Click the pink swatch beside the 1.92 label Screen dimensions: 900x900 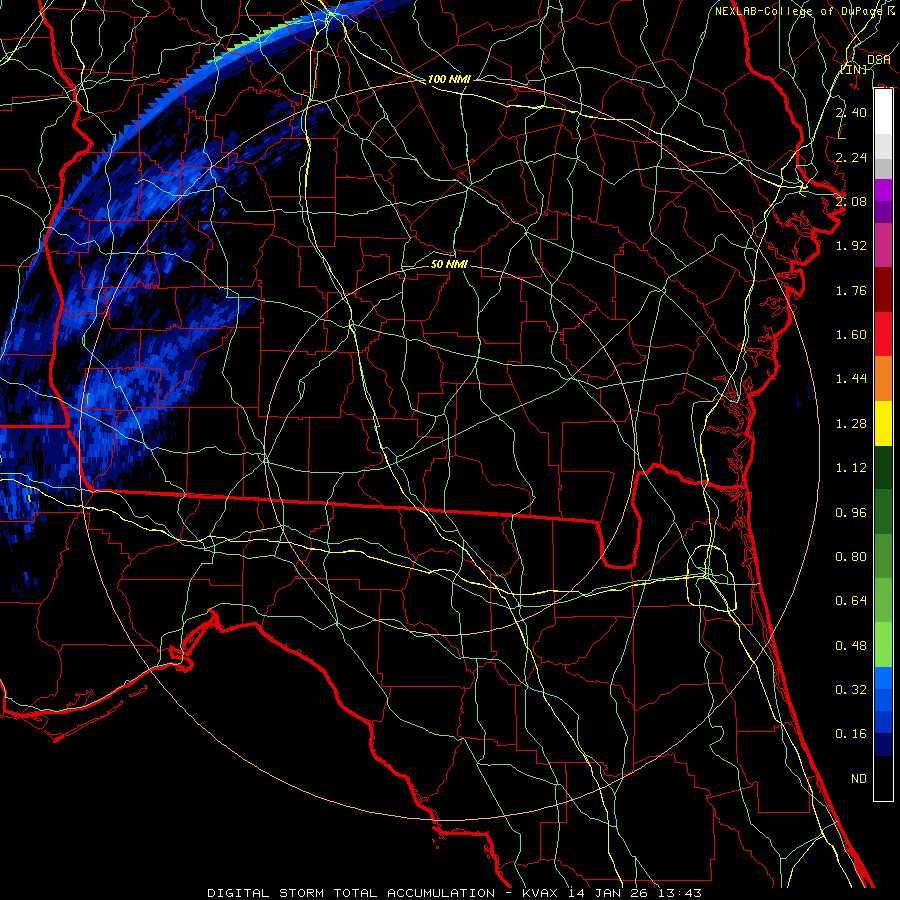[883, 245]
